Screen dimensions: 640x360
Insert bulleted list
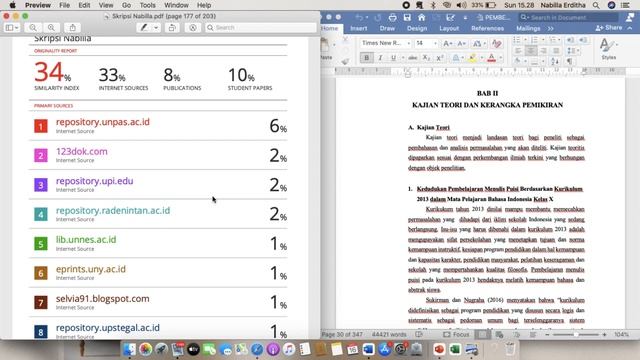click(x=517, y=40)
